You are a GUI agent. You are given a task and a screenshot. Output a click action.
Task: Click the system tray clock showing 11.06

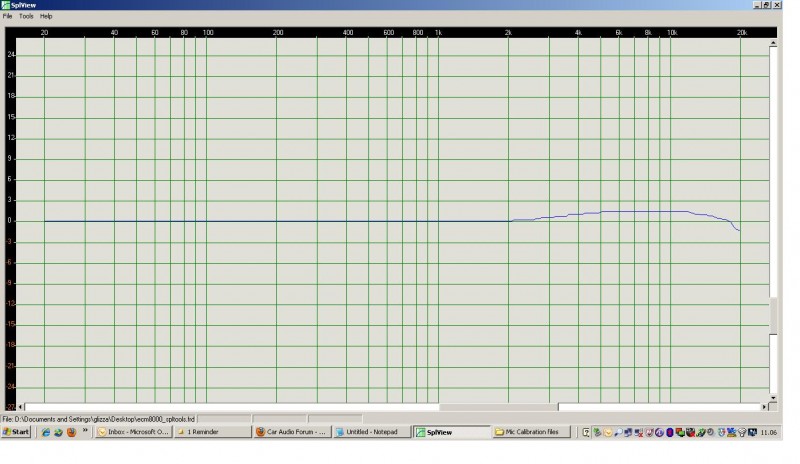[768, 432]
